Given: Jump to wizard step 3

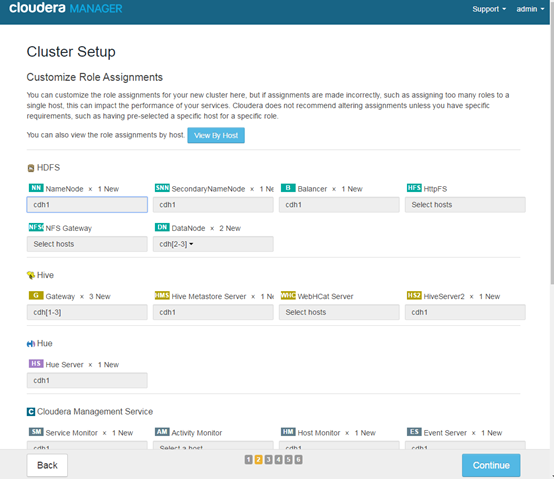Looking at the screenshot, I should click(269, 459).
